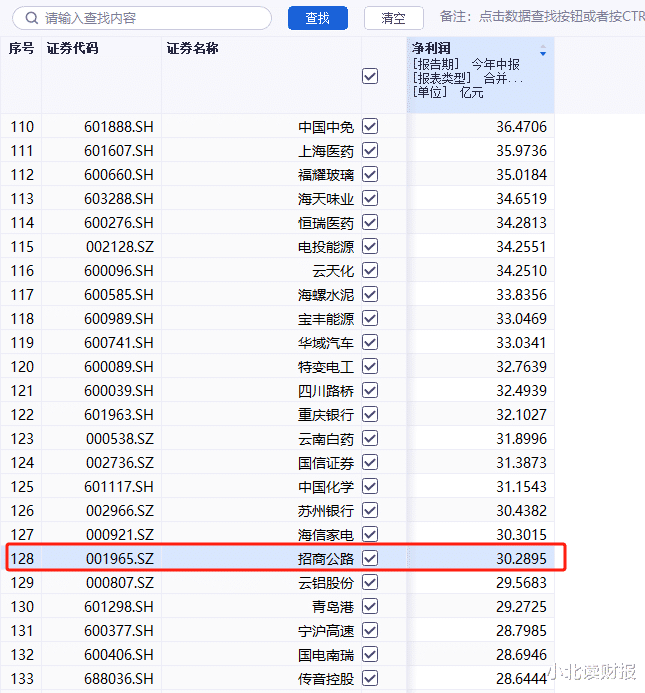The image size is (645, 693).
Task: Uncheck the checkbox for 国电南瑞
Action: (370, 654)
